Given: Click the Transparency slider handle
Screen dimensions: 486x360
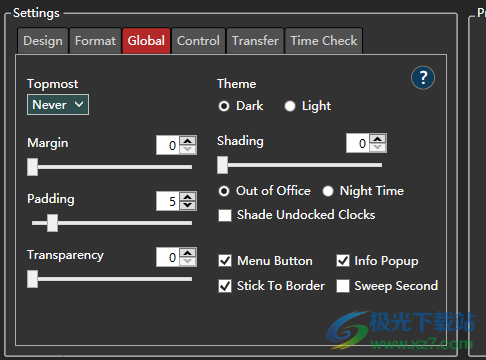Looking at the screenshot, I should click(32, 279).
